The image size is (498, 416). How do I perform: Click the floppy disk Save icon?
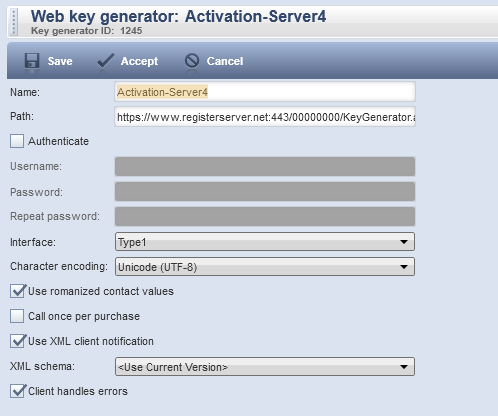[32, 61]
